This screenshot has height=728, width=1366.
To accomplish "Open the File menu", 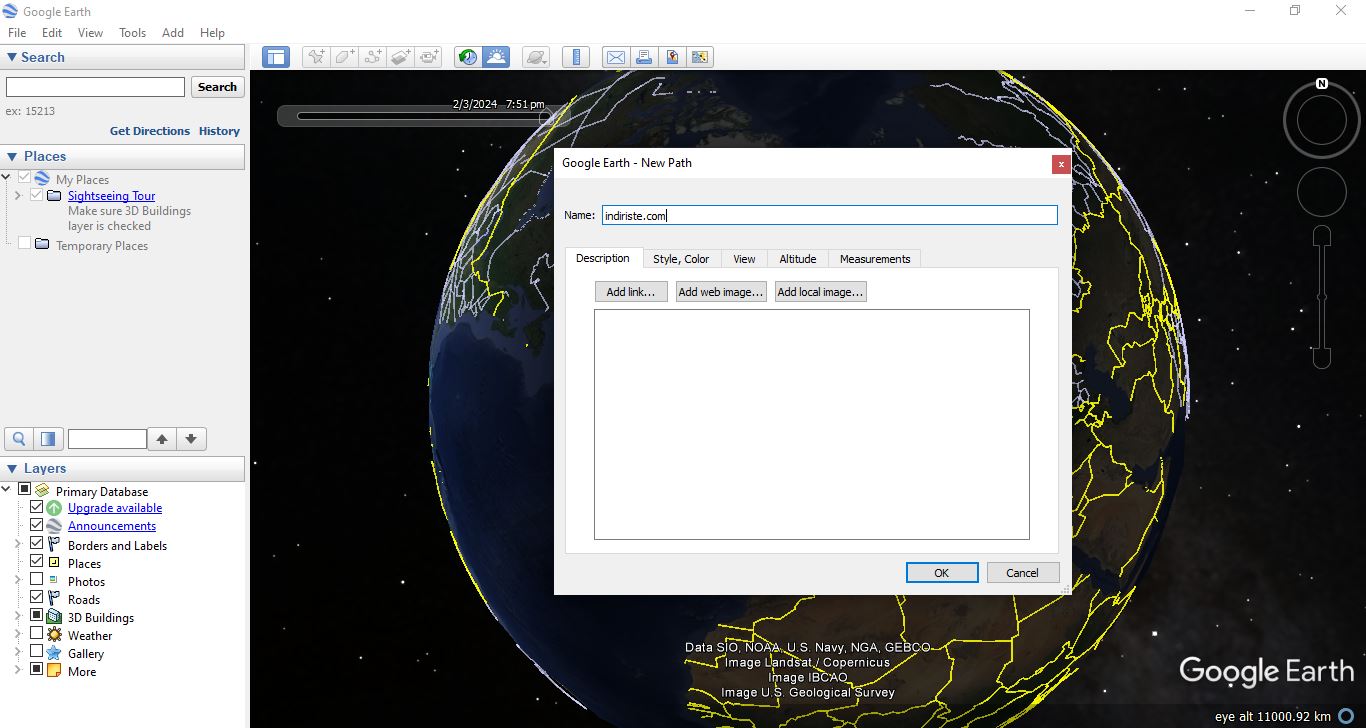I will click(17, 33).
